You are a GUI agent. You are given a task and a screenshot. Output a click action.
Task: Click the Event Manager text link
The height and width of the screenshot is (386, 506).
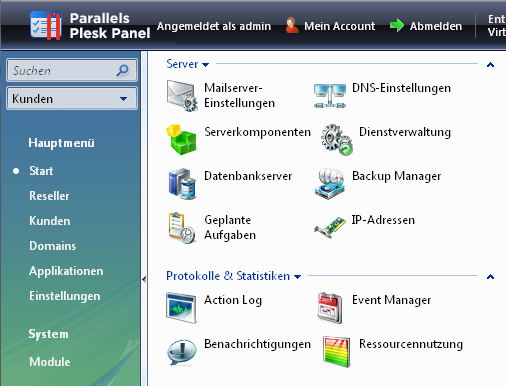coord(392,300)
